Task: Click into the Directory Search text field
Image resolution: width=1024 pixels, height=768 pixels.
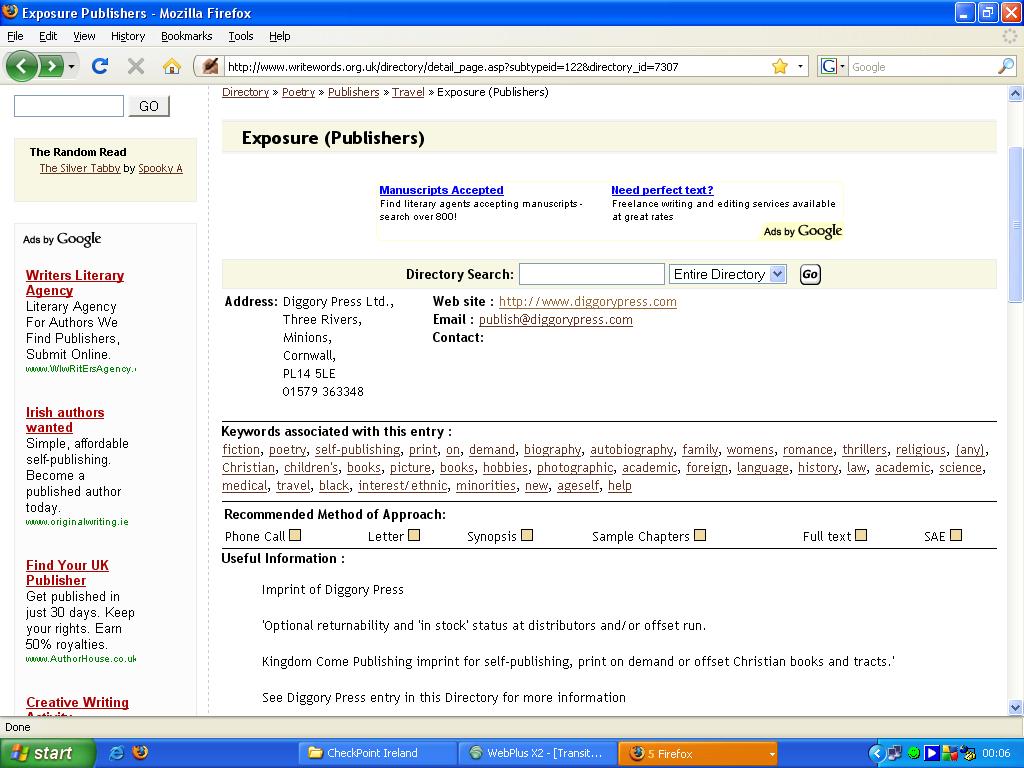Action: (592, 274)
